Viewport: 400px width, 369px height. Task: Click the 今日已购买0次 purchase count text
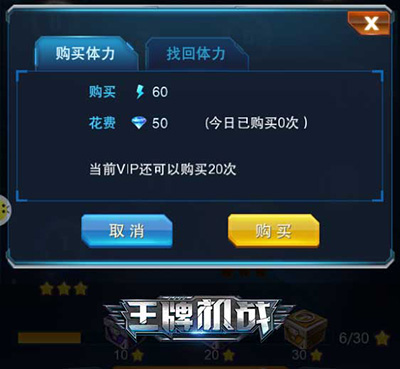tap(256, 123)
